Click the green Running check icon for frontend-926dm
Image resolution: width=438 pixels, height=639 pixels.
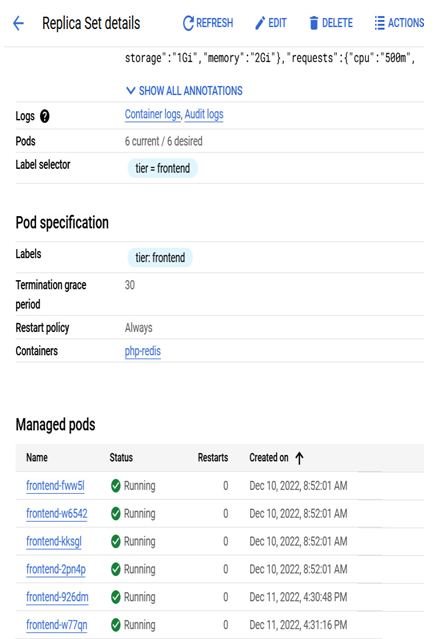click(116, 597)
